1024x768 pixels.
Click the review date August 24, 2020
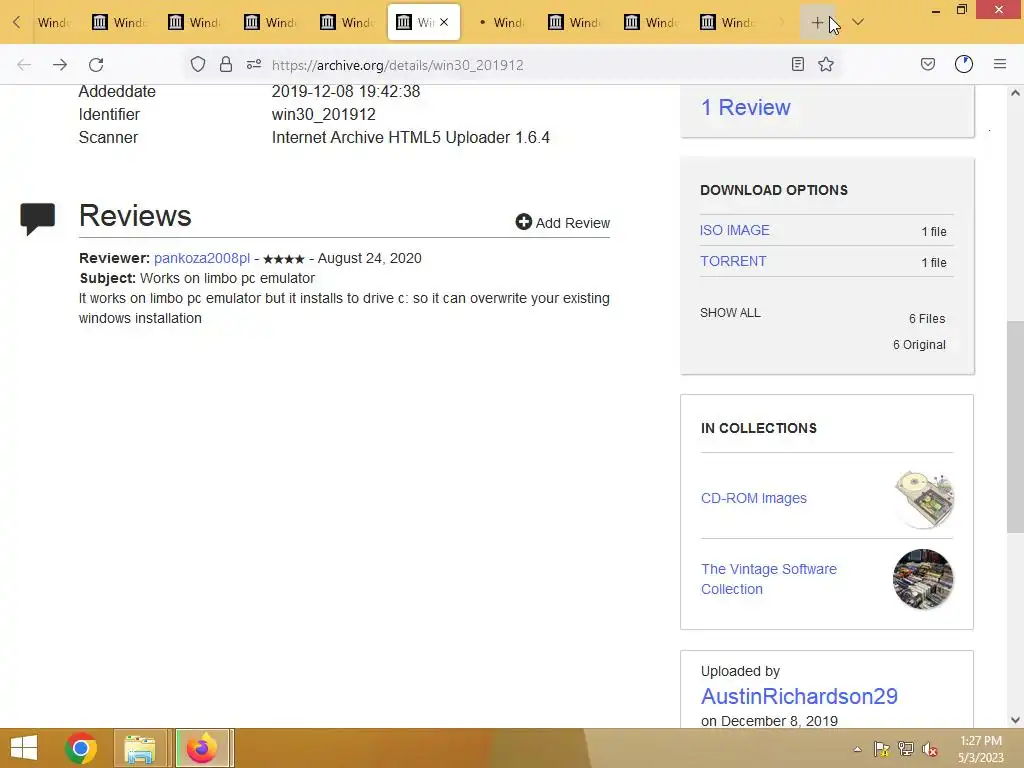pos(369,258)
